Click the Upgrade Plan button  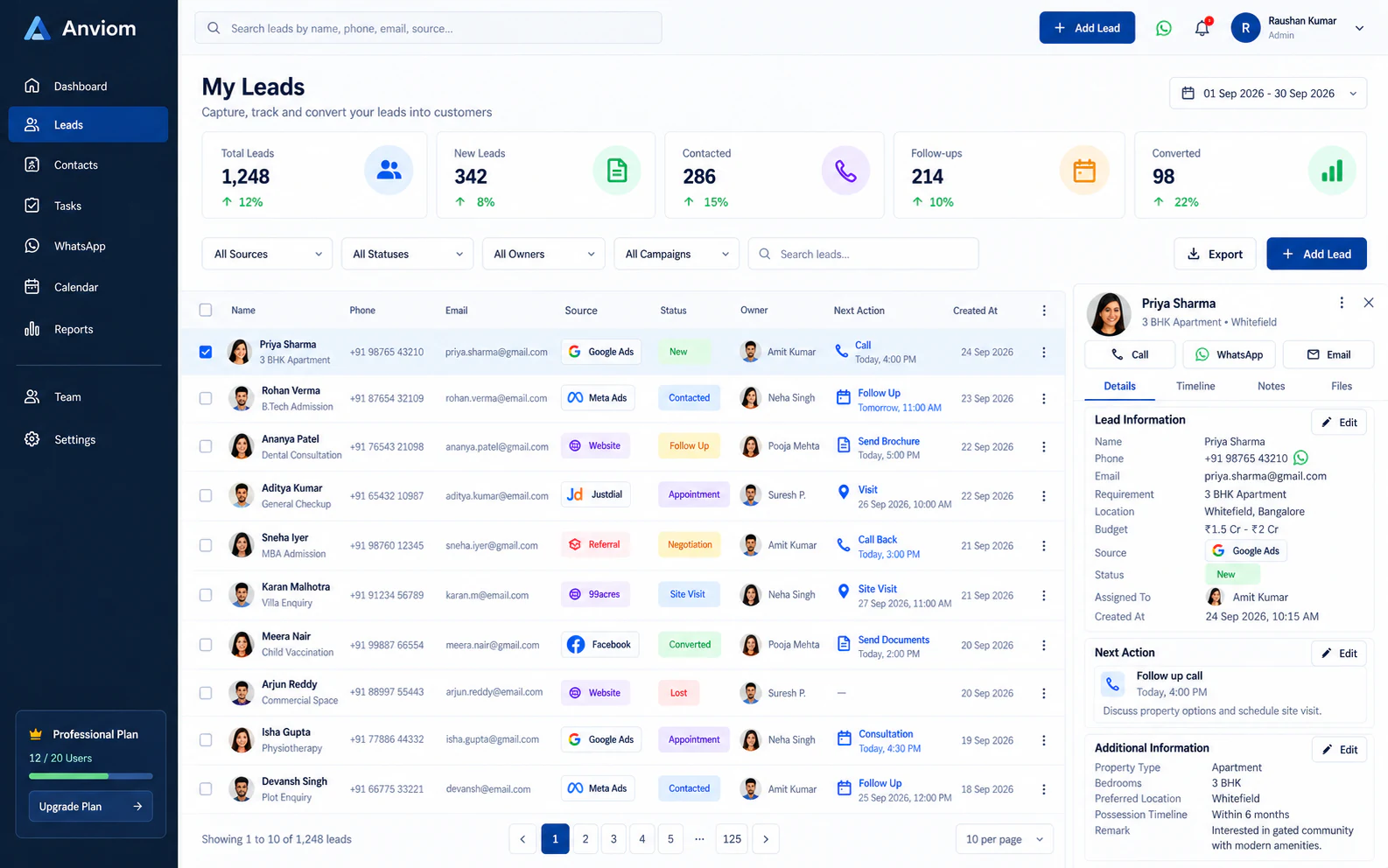(91, 807)
